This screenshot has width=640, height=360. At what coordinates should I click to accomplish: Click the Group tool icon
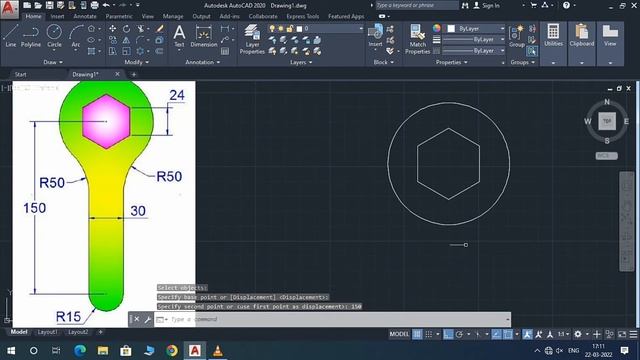[x=517, y=36]
